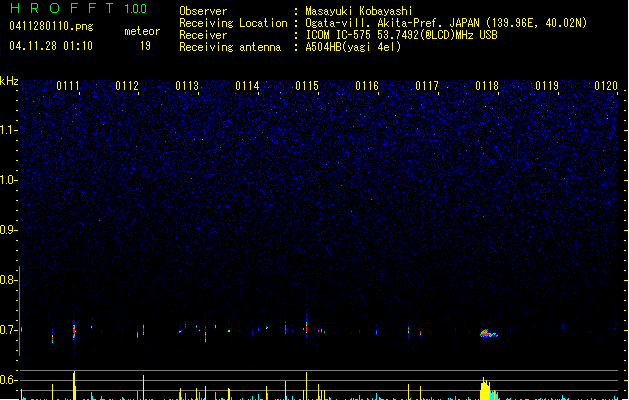The width and height of the screenshot is (629, 400).
Task: Click the ICOM IC-575 53.7492 MHz USB text
Action: 401,35
